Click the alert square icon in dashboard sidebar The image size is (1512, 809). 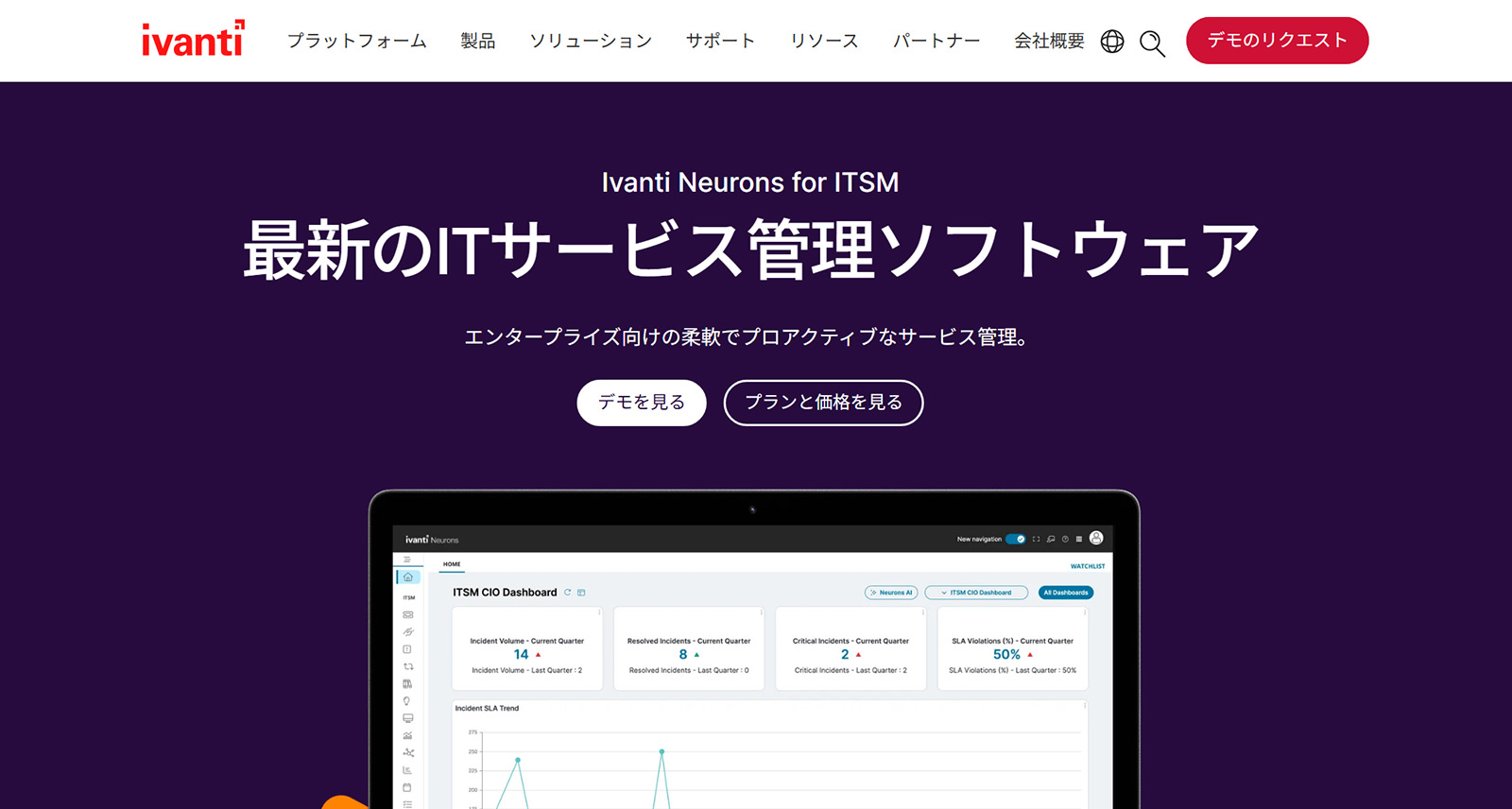[x=407, y=649]
